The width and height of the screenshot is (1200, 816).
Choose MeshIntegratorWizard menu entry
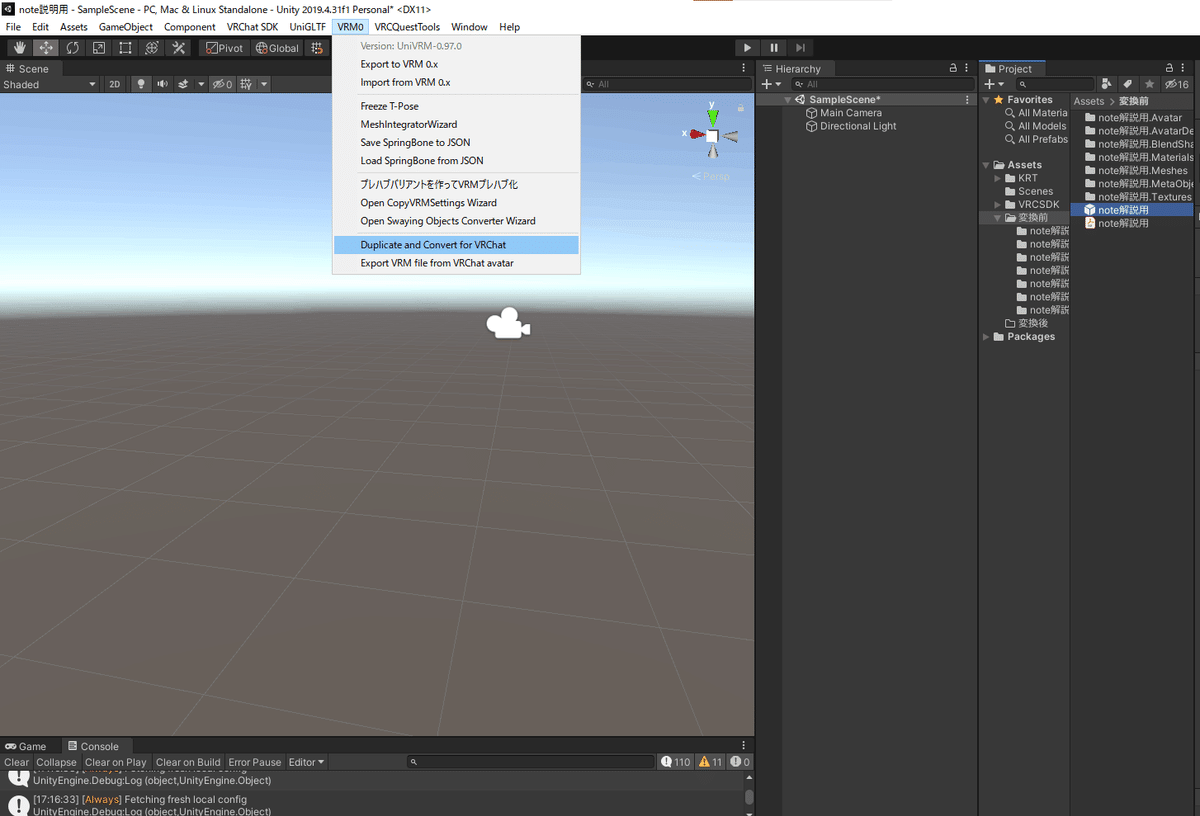(x=455, y=124)
